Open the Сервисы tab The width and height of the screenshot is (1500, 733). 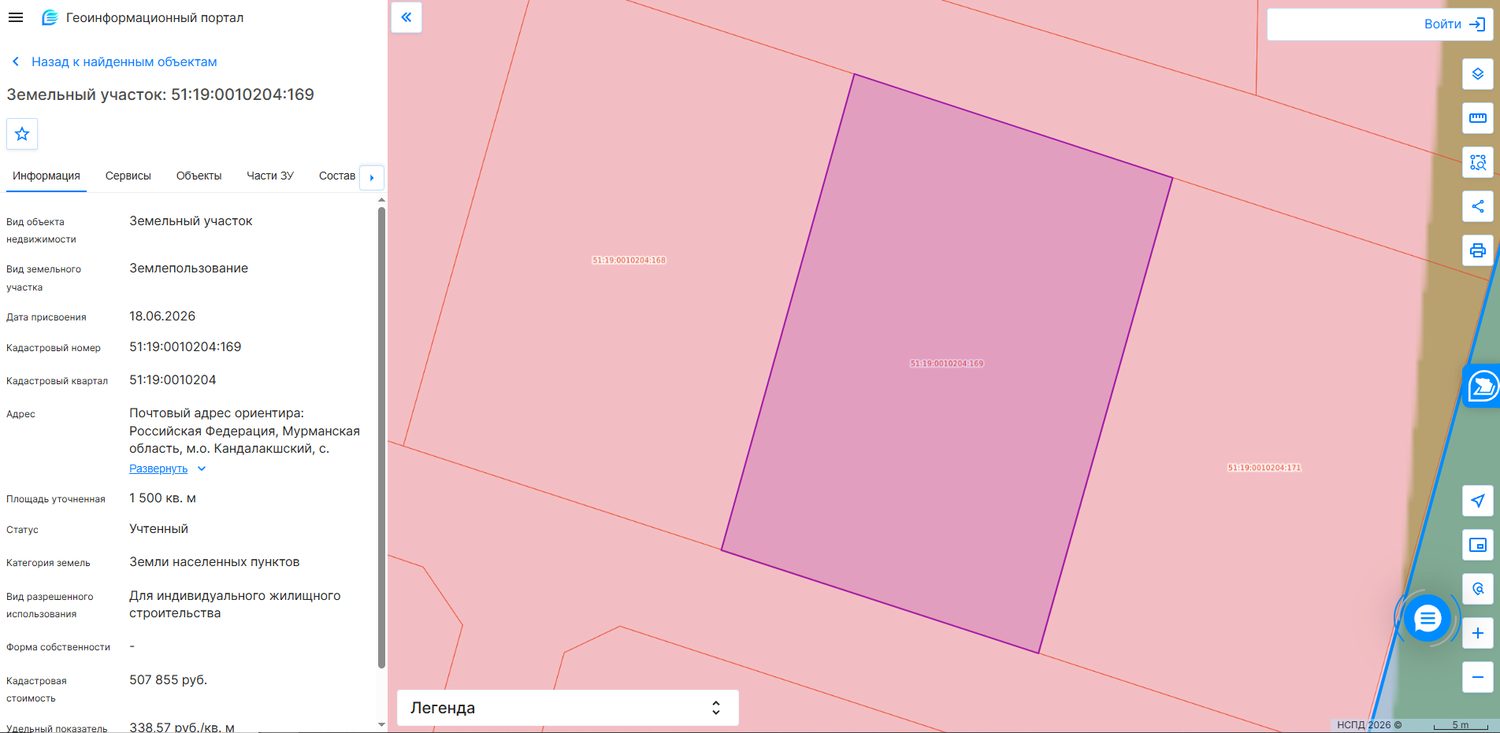click(128, 176)
